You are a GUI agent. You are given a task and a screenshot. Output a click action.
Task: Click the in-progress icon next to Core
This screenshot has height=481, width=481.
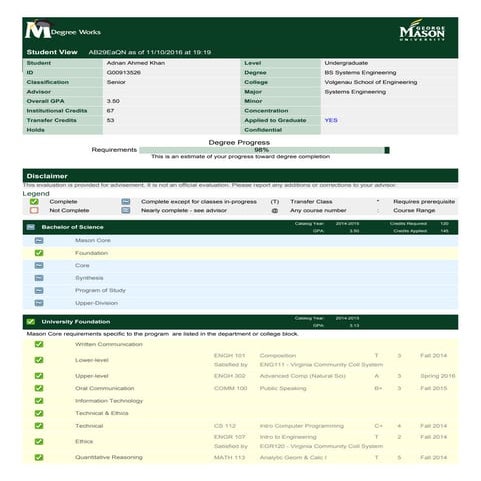39,265
